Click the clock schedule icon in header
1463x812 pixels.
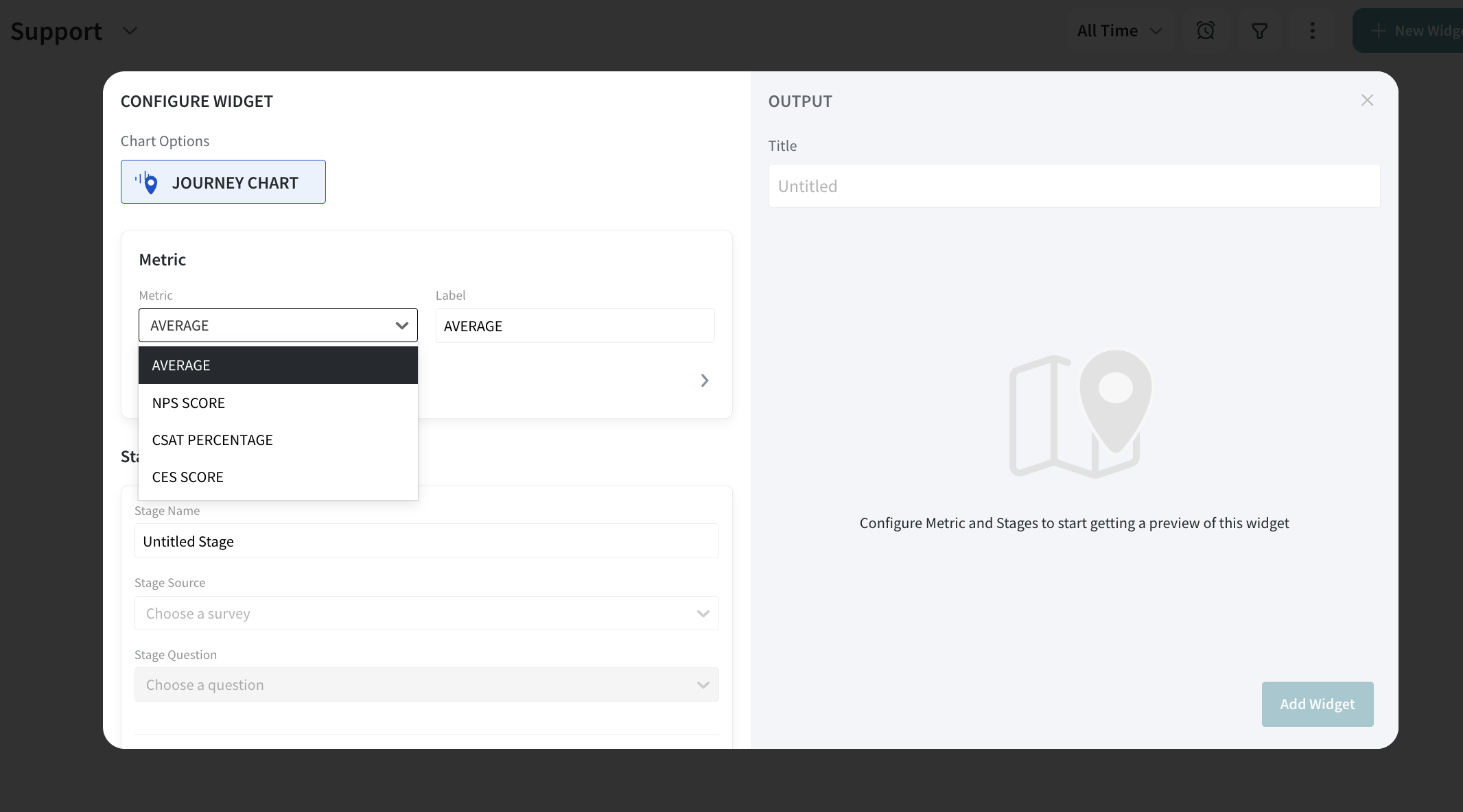(x=1206, y=31)
